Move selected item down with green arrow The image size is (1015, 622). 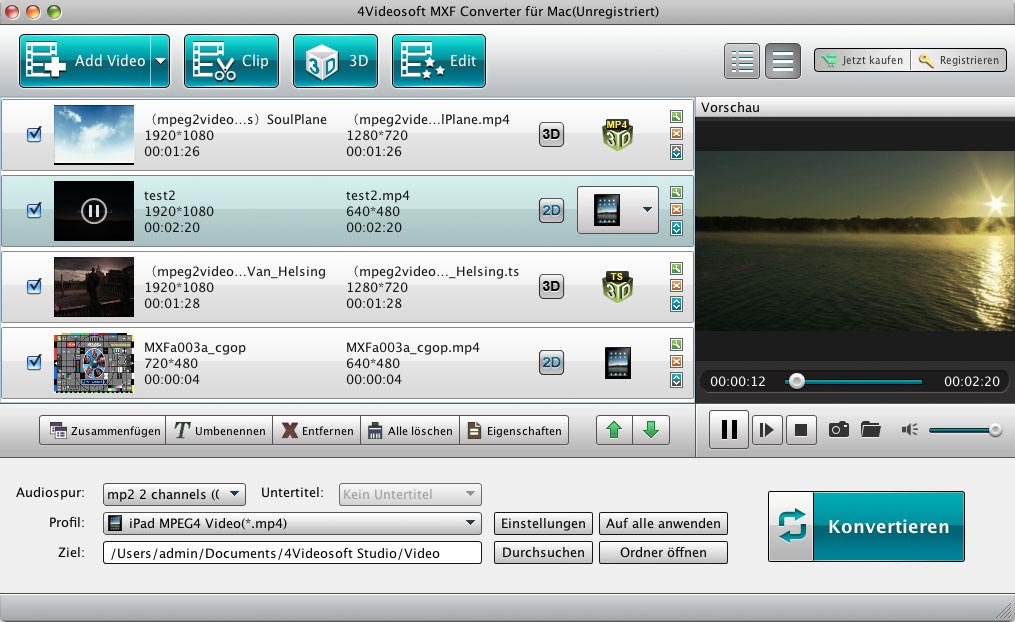tap(651, 431)
